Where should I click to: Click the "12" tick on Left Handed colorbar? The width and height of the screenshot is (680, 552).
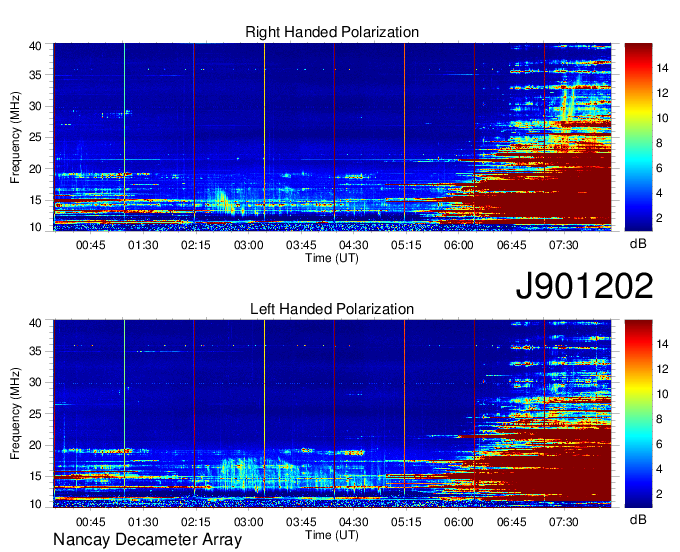coord(662,369)
